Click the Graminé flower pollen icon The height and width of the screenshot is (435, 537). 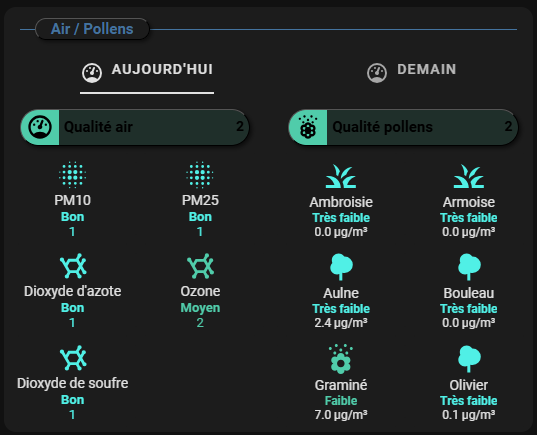[x=341, y=359]
